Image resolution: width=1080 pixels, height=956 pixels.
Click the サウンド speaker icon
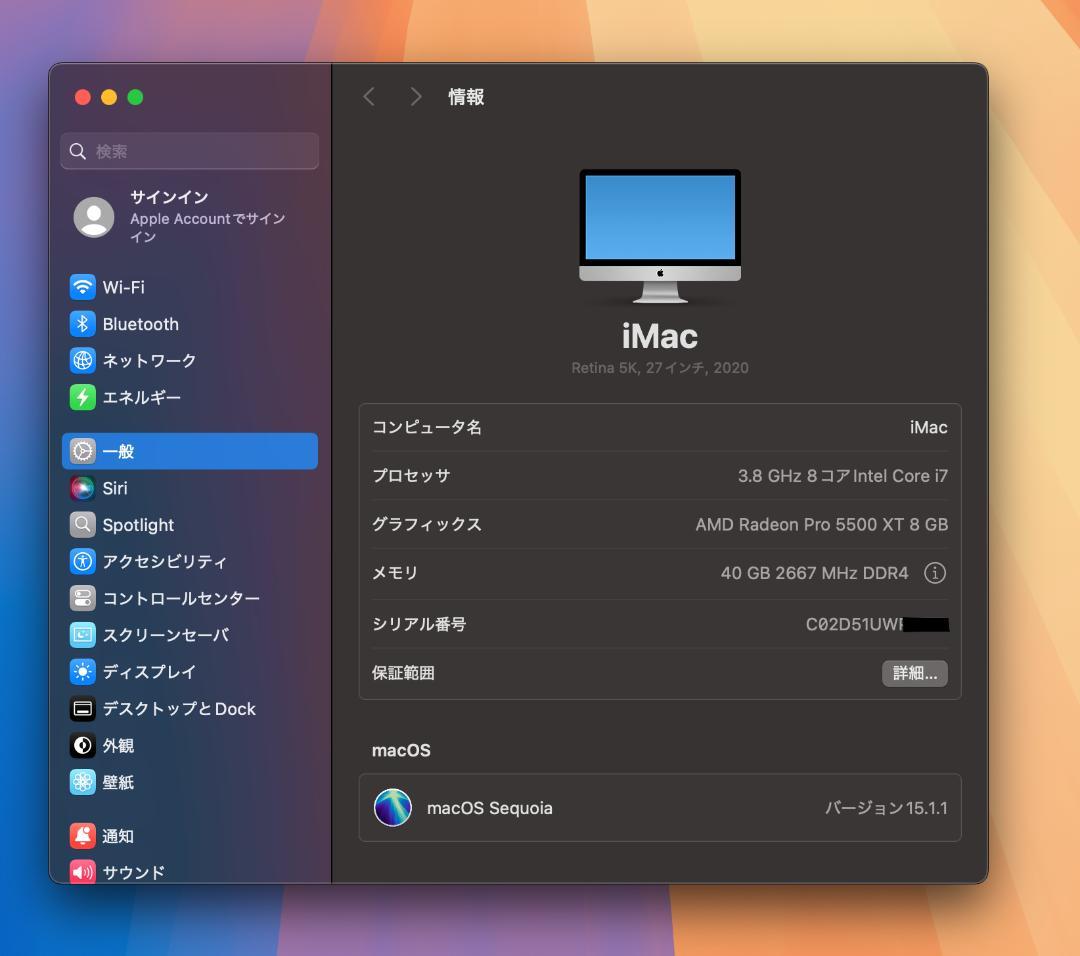tap(83, 873)
